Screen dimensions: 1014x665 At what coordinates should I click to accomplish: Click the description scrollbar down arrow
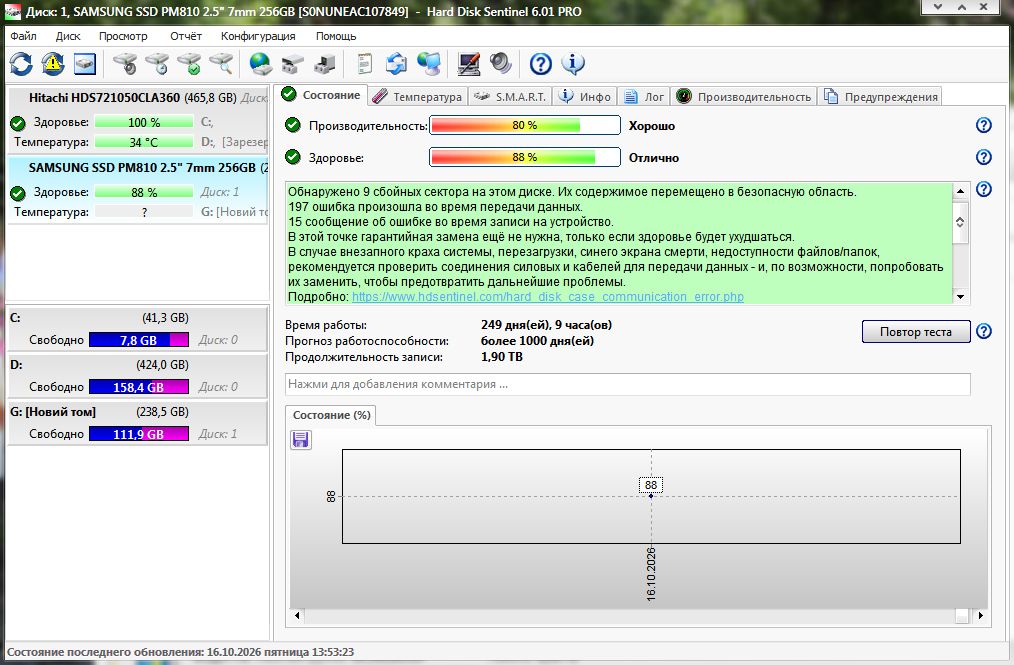click(960, 297)
